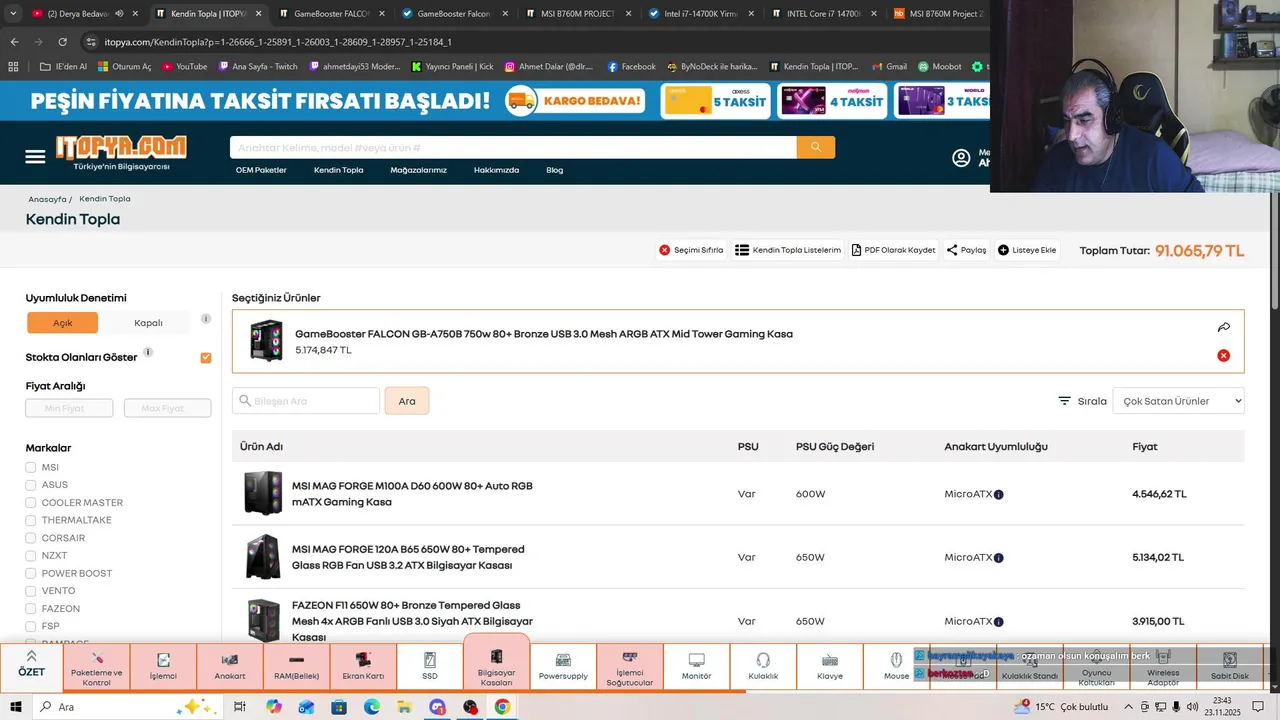Select the Ekran Kartı category
Screen dimensions: 1280x720
363,668
